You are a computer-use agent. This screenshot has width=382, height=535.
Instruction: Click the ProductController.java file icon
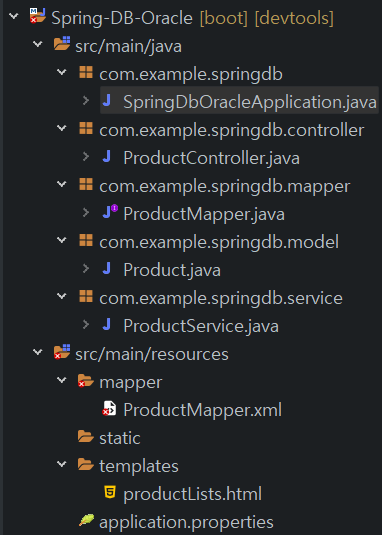click(107, 156)
